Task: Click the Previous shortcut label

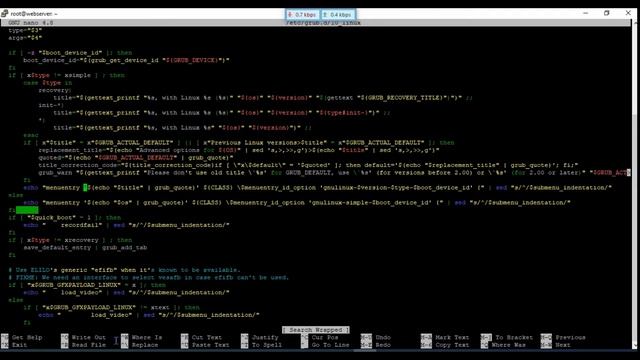Action: click(571, 338)
